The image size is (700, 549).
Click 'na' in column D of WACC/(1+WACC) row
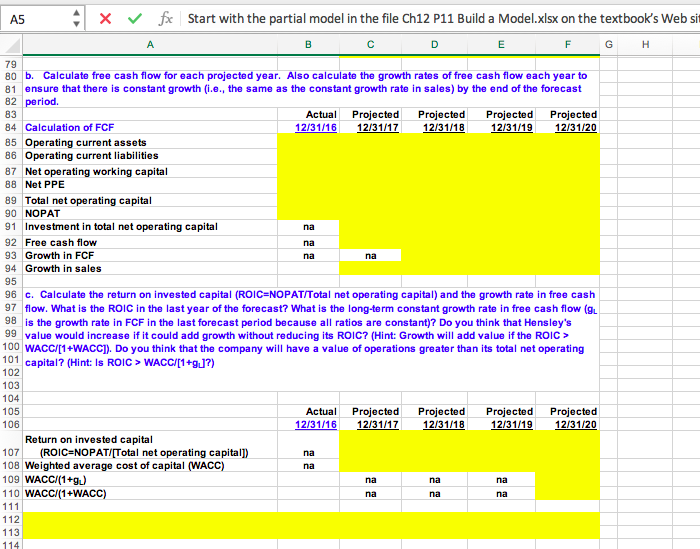[x=435, y=494]
